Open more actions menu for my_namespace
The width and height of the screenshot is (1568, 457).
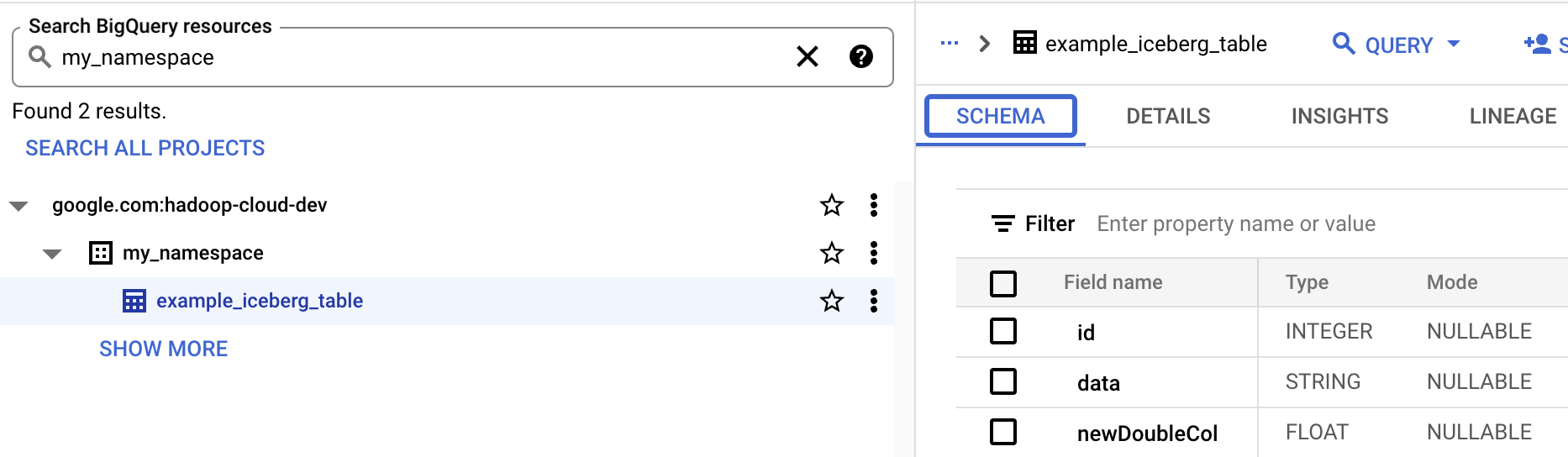click(x=874, y=253)
